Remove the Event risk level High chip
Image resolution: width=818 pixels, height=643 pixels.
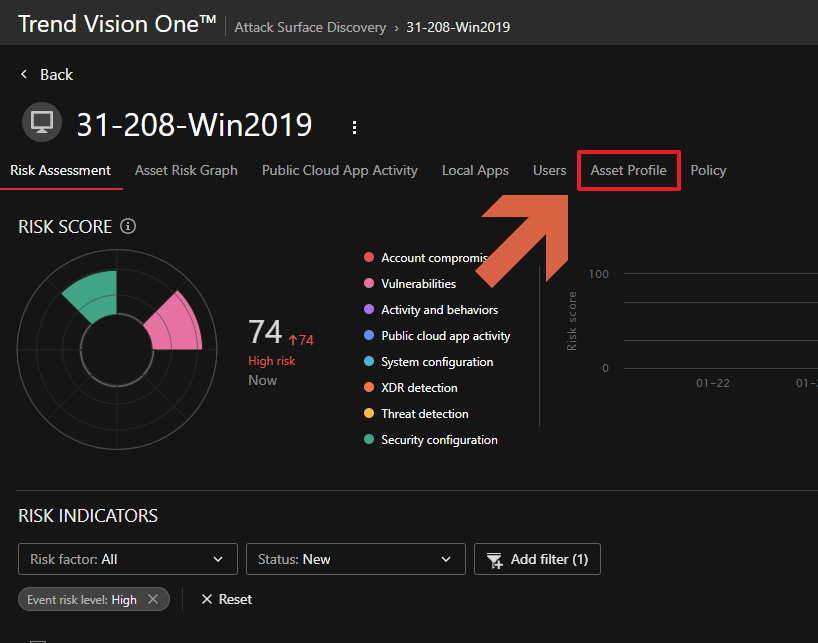click(153, 599)
